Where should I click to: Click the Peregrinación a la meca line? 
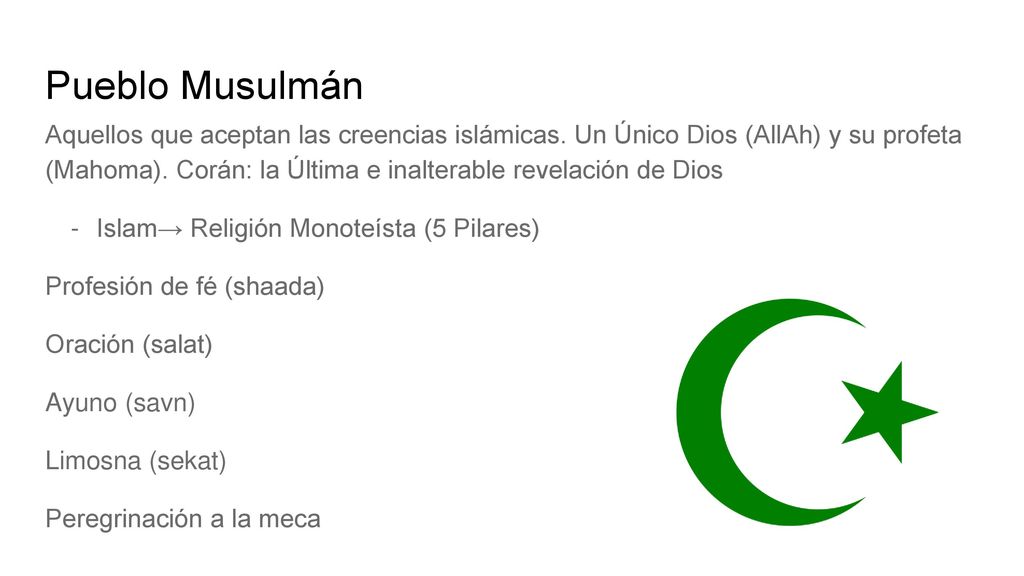(183, 519)
